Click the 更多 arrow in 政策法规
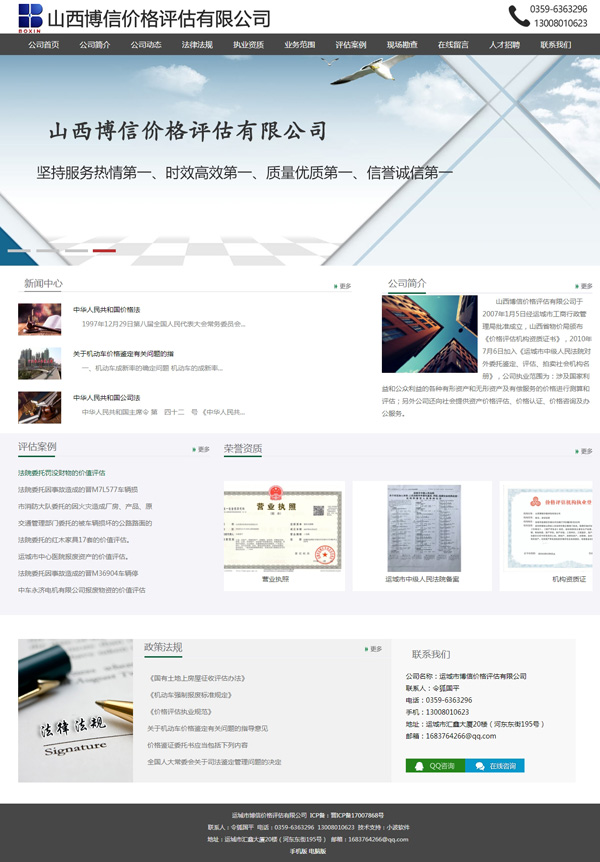The height and width of the screenshot is (862, 600). 373,649
